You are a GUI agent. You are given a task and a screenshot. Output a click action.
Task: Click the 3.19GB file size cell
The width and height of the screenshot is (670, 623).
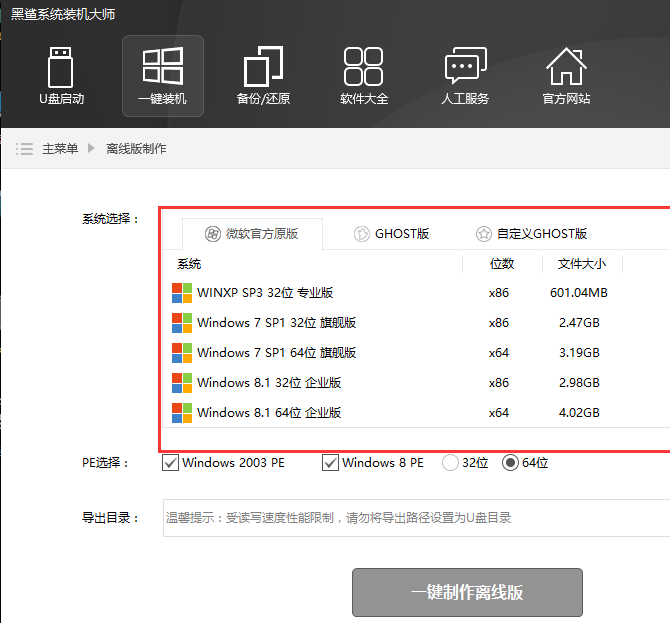click(x=579, y=353)
